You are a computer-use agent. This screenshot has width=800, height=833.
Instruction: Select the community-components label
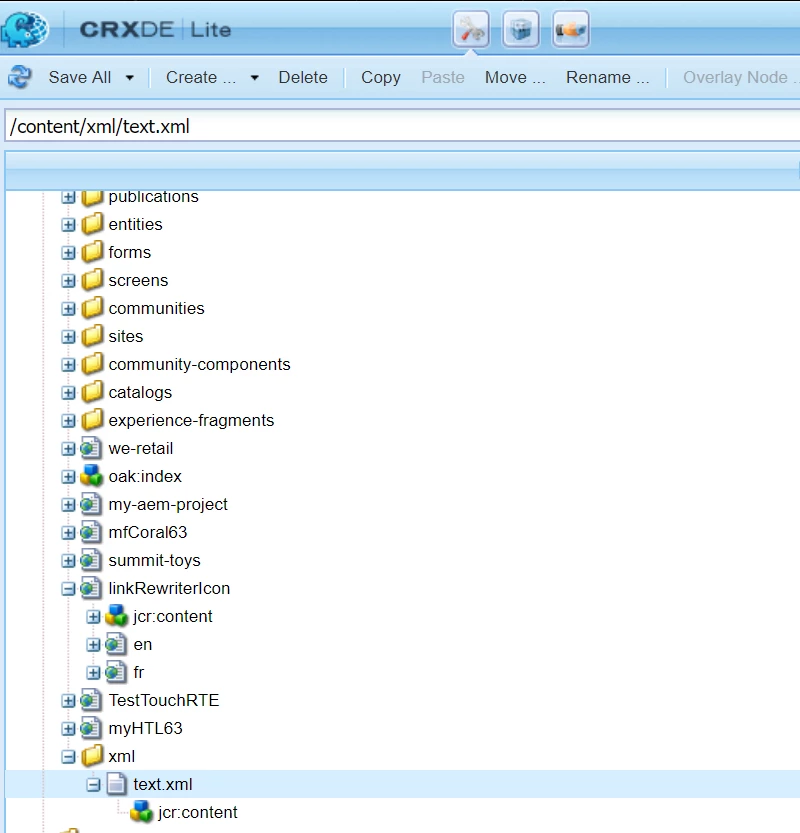(x=199, y=364)
